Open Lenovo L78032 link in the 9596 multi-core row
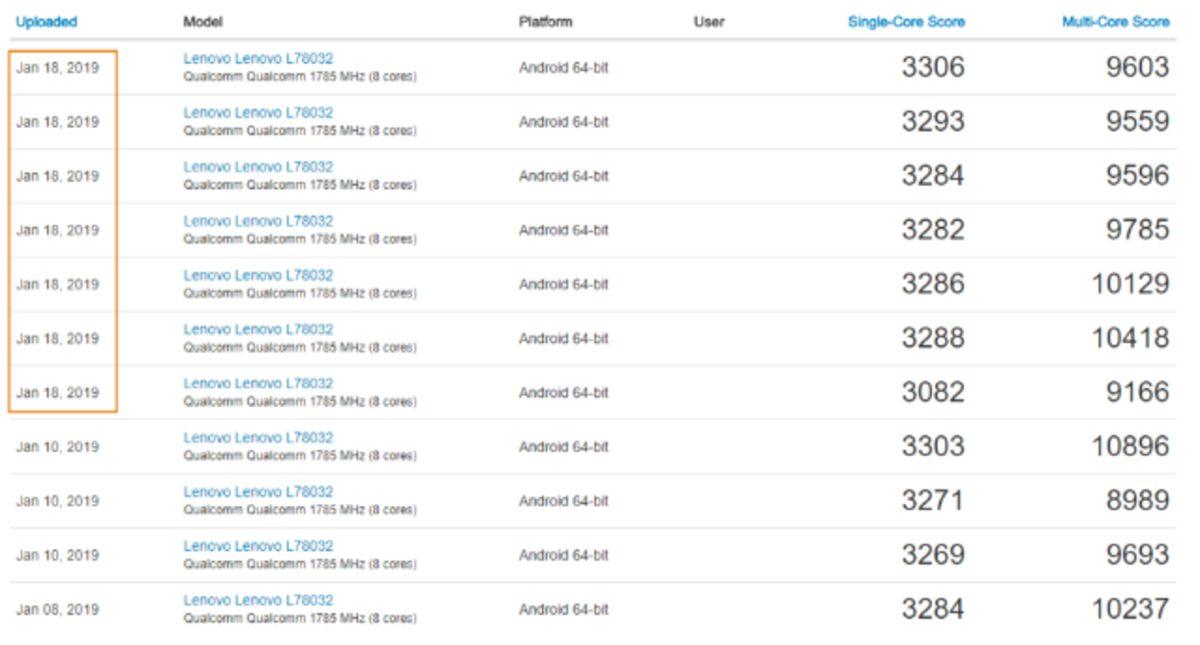1200x645 pixels. coord(258,167)
